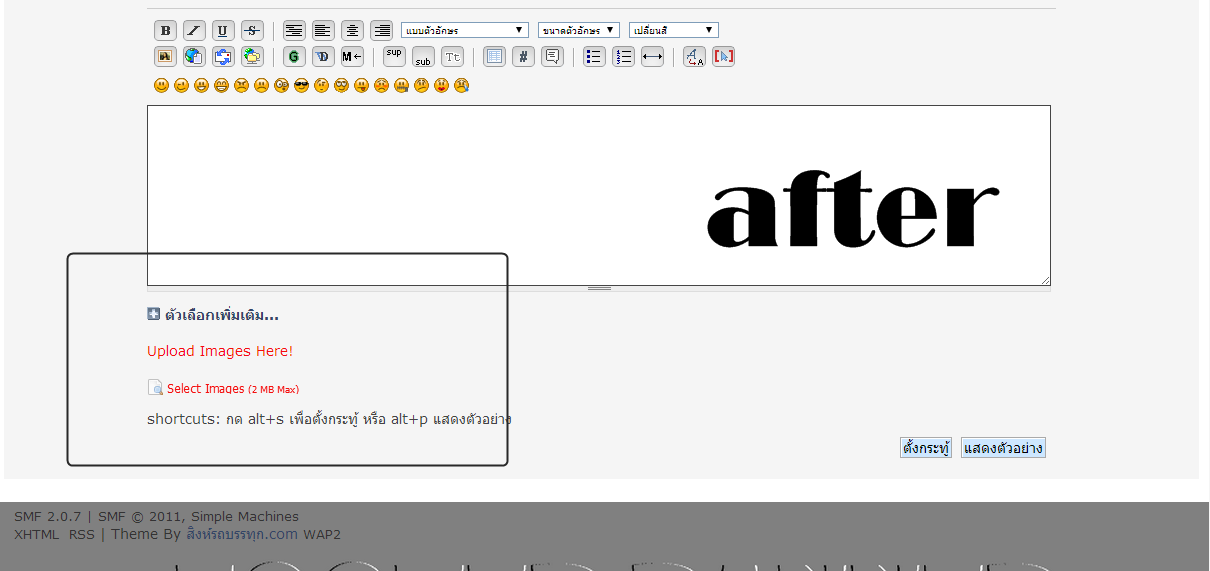The image size is (1210, 571).
Task: Apply shadow text effect
Action: (323, 56)
